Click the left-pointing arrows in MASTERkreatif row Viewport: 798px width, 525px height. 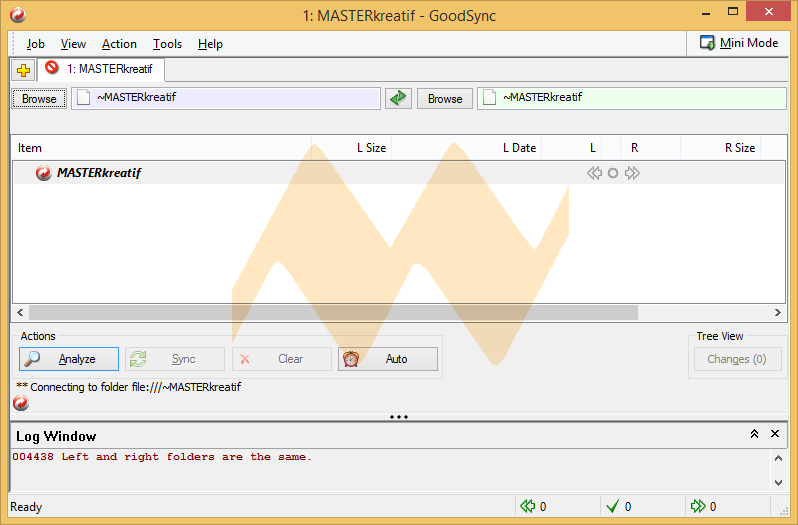pyautogui.click(x=594, y=173)
